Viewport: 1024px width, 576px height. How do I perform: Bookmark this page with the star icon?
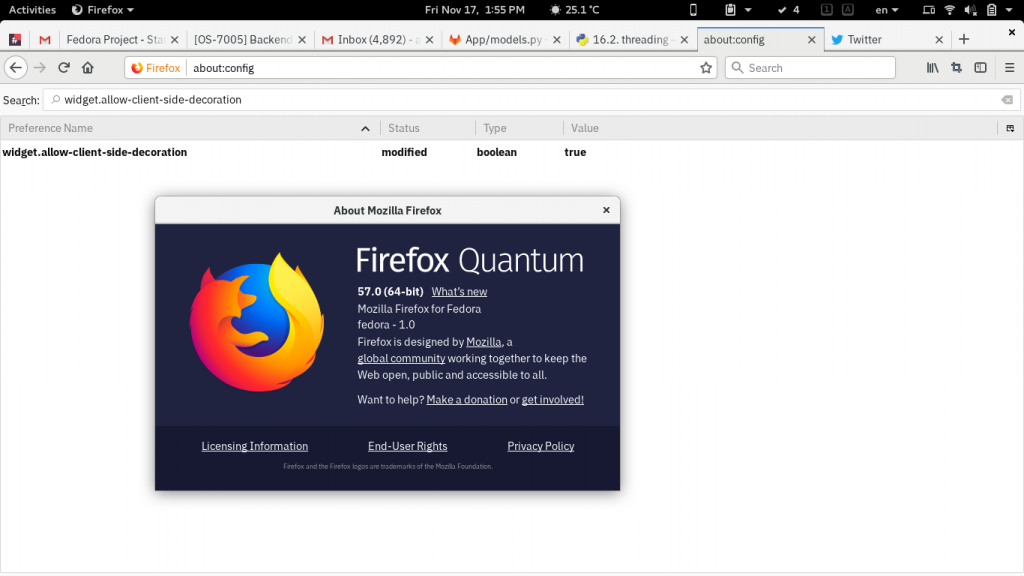tap(706, 68)
